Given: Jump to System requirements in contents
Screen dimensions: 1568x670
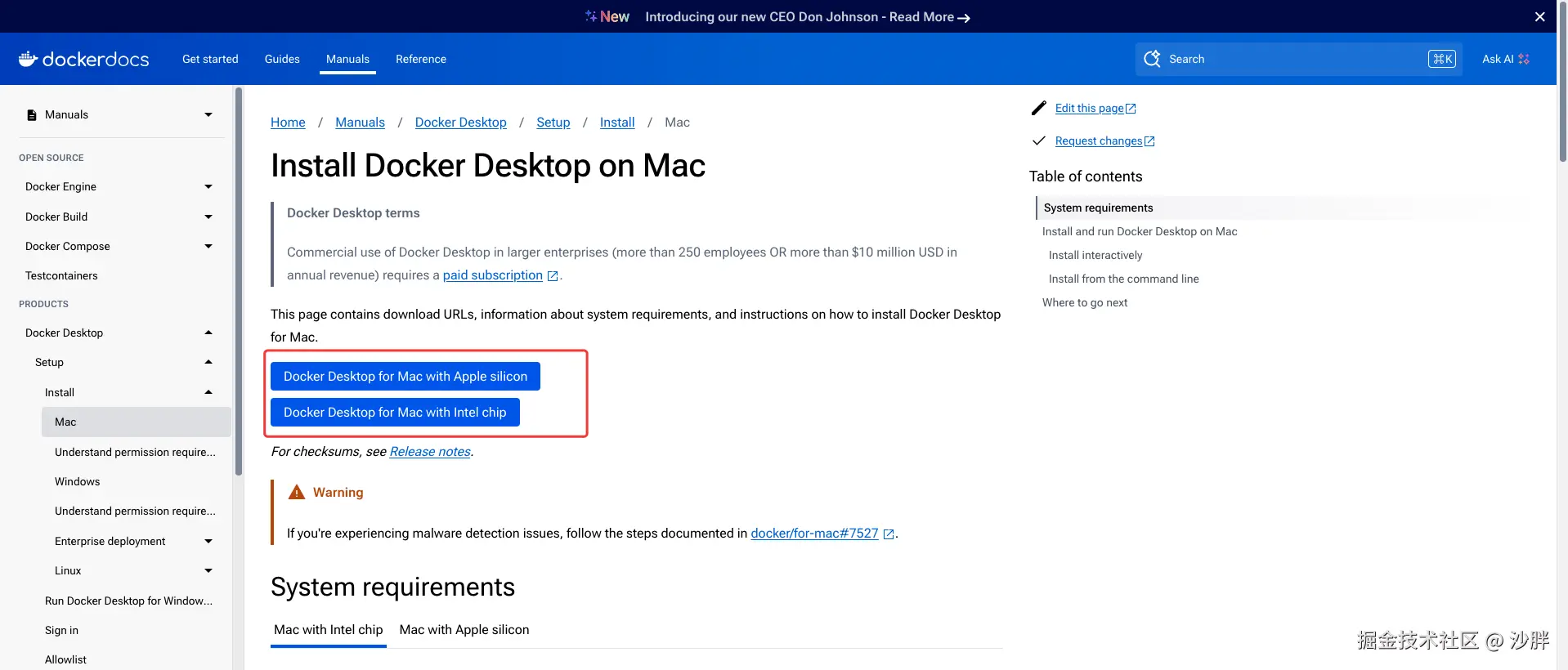Looking at the screenshot, I should (x=1098, y=208).
